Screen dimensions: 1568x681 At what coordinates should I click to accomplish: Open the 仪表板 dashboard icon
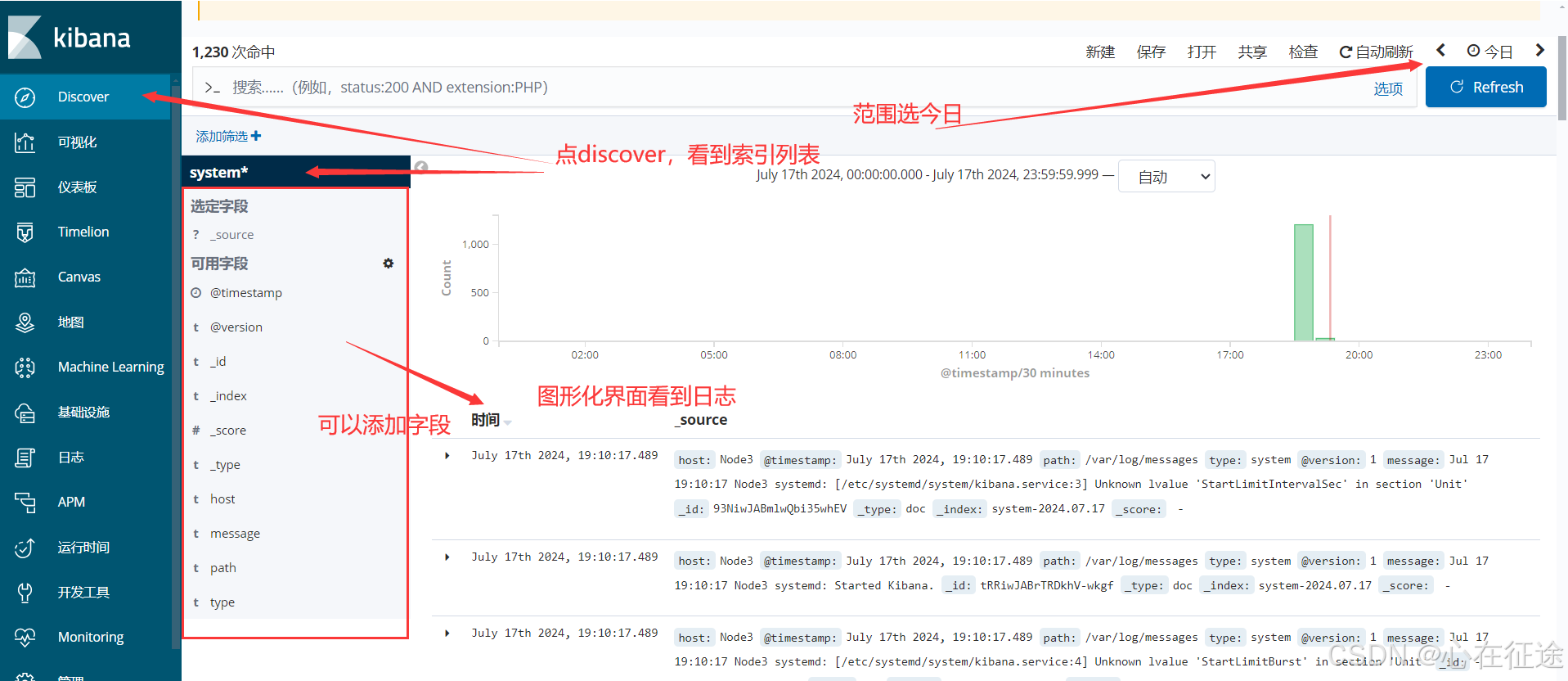pos(25,187)
